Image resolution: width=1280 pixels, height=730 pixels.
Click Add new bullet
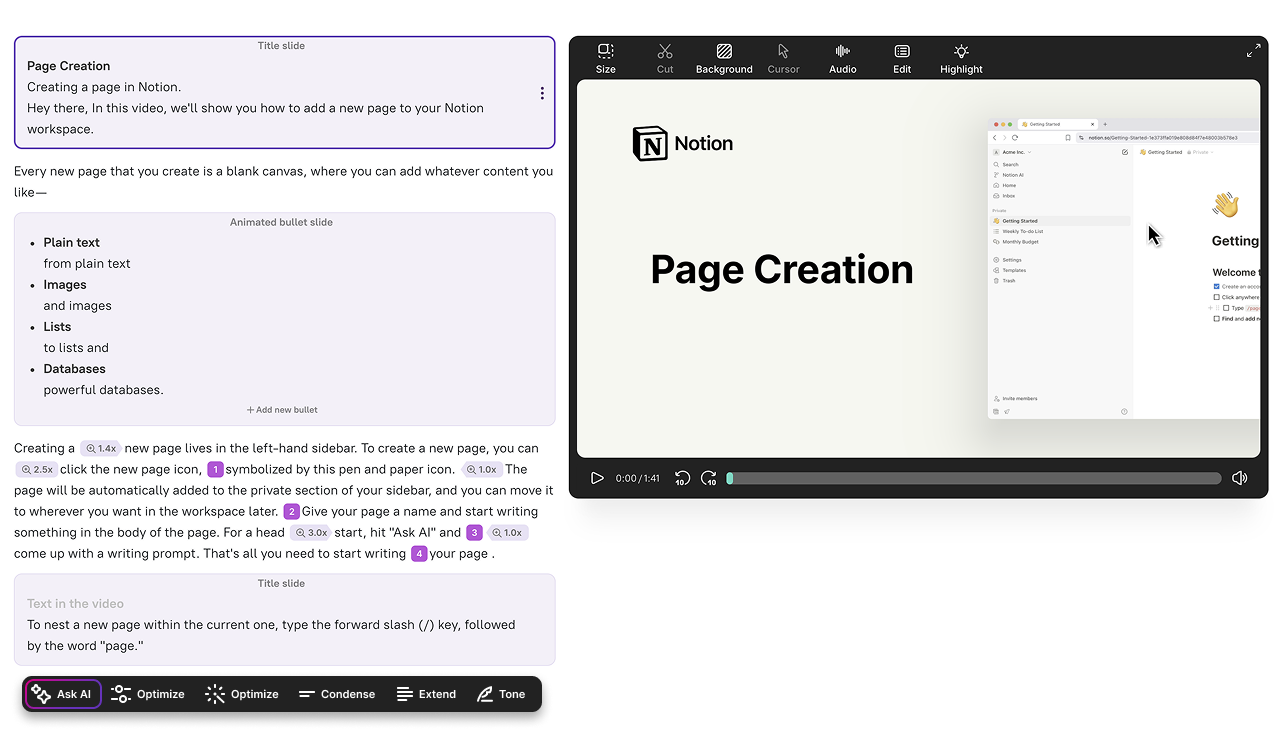click(283, 410)
